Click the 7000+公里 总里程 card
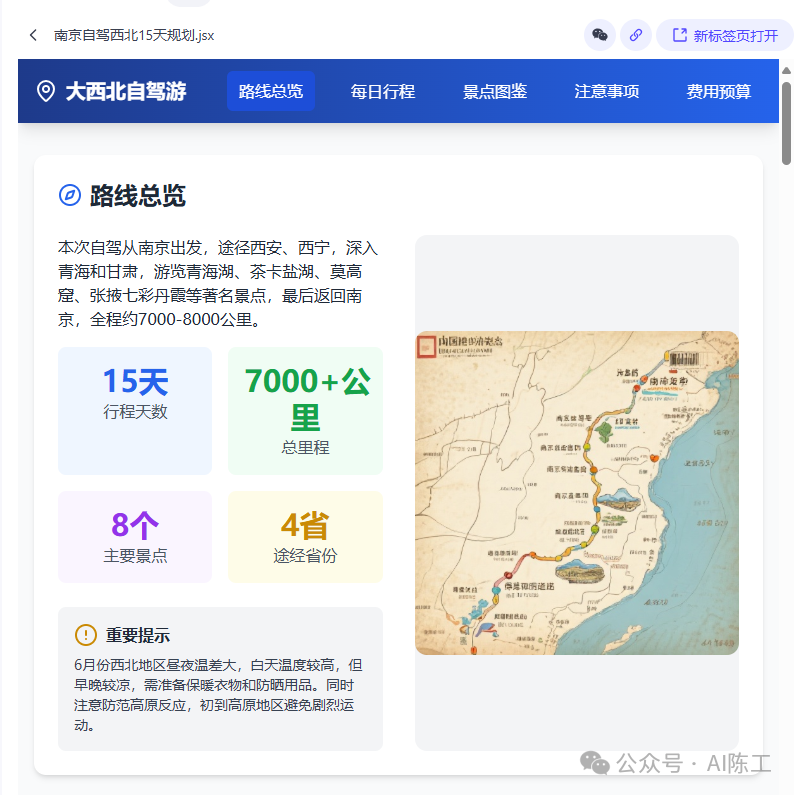This screenshot has height=795, width=797. pos(306,411)
